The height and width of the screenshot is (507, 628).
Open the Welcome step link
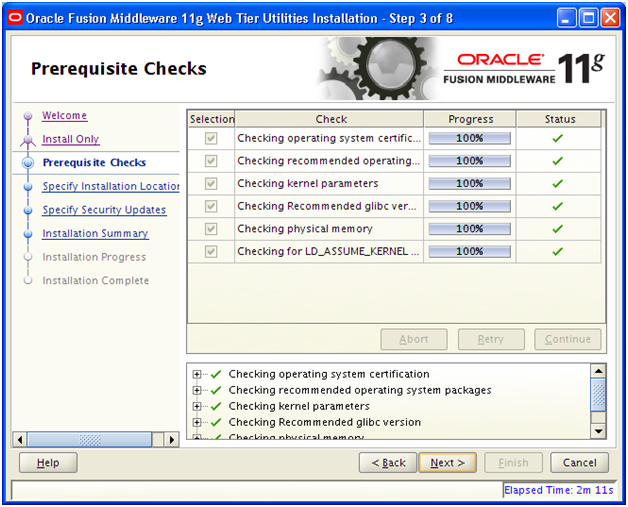pos(64,116)
